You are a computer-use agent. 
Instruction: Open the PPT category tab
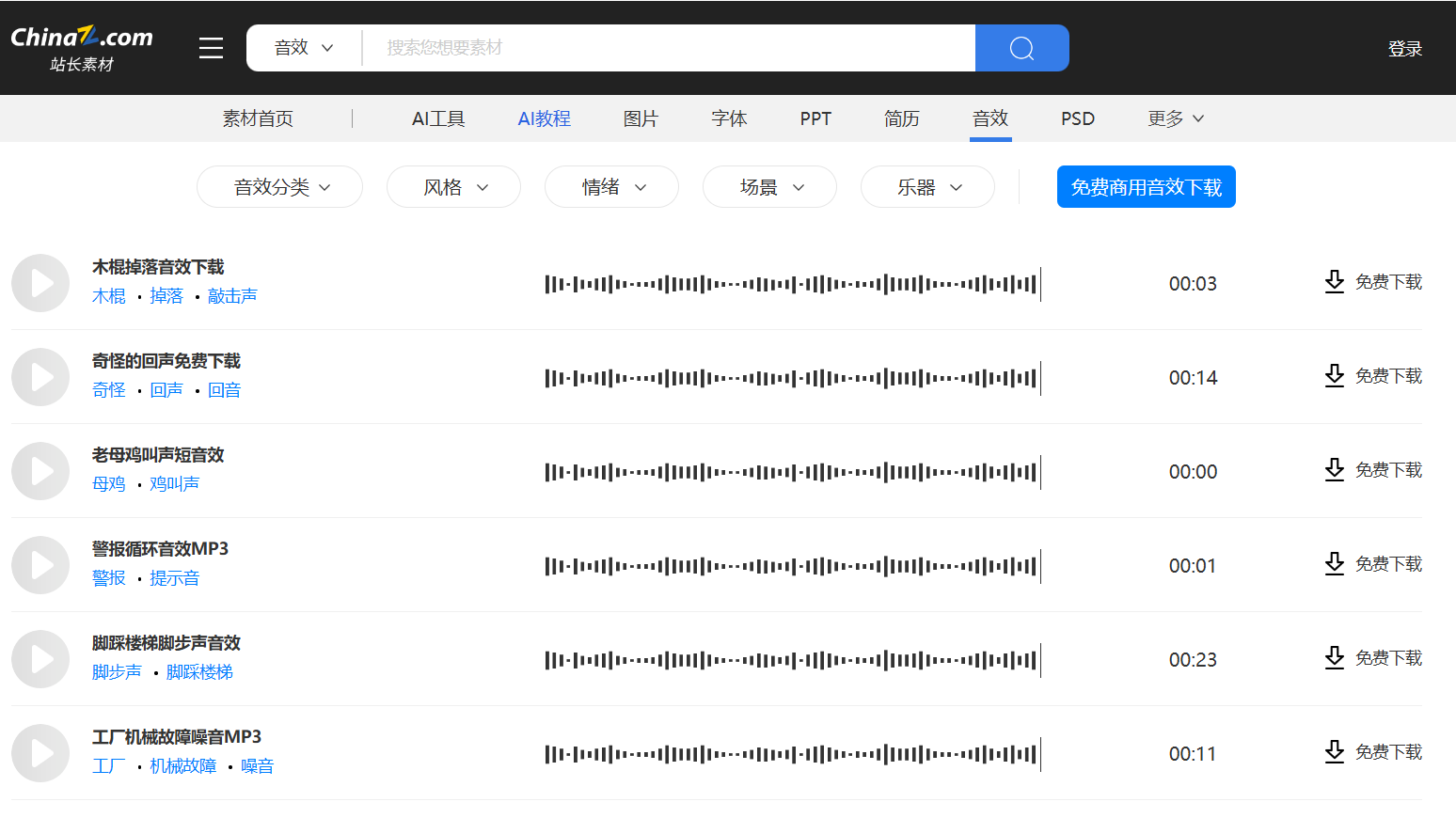coord(815,118)
